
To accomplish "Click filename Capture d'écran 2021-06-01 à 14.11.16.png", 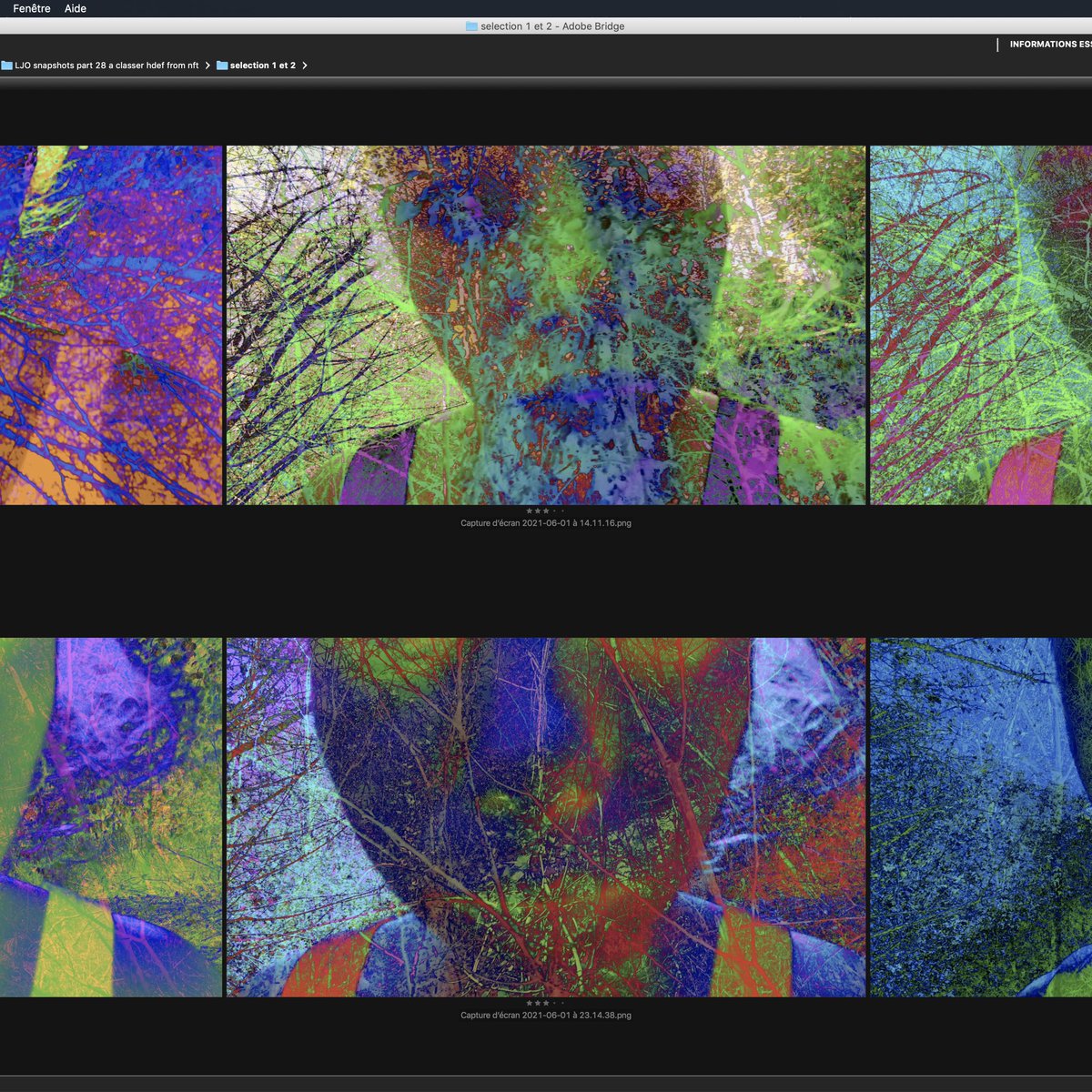I will point(546,523).
